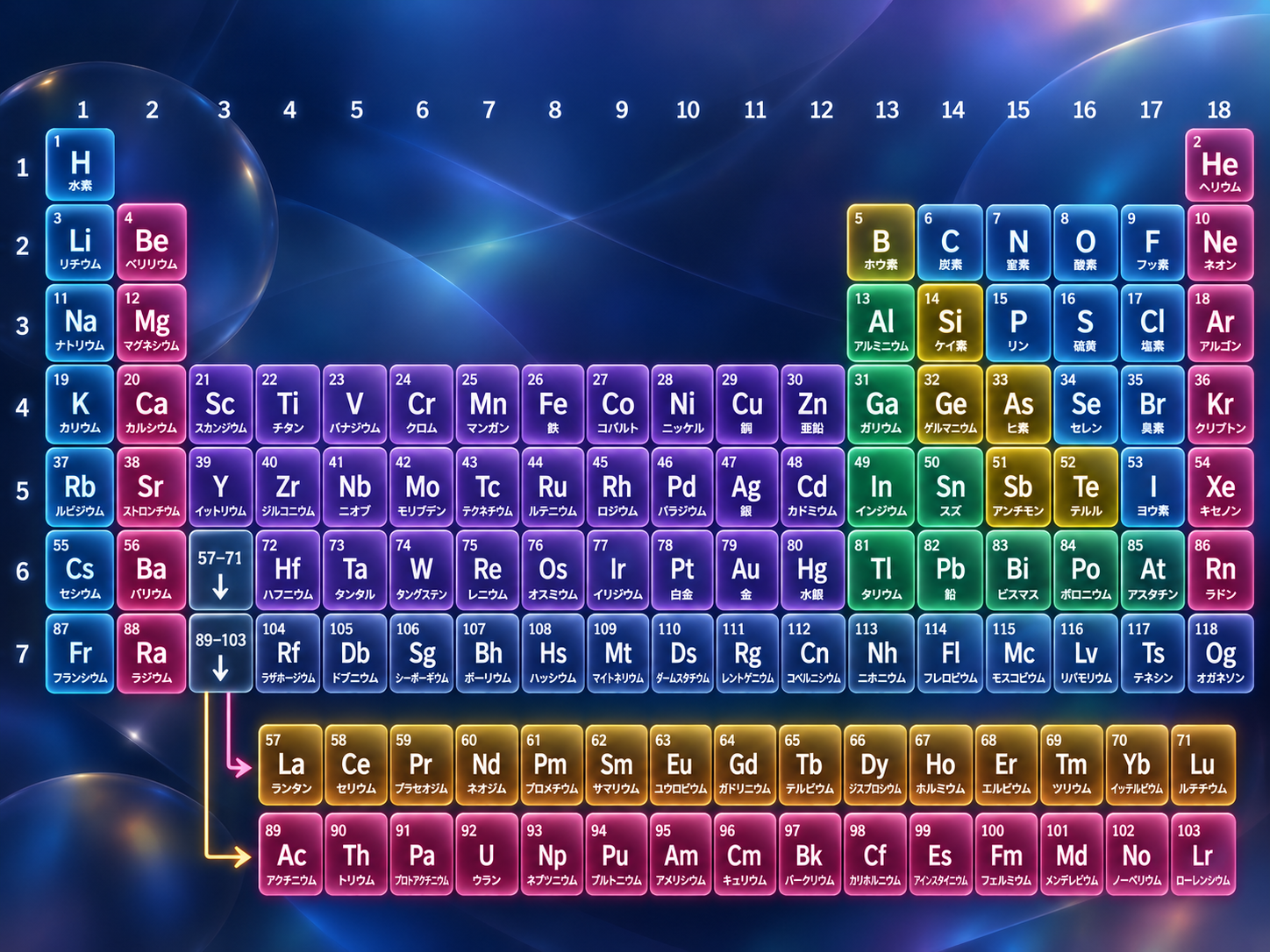
Task: Click the Neodymium (Nd) tile
Action: (486, 764)
